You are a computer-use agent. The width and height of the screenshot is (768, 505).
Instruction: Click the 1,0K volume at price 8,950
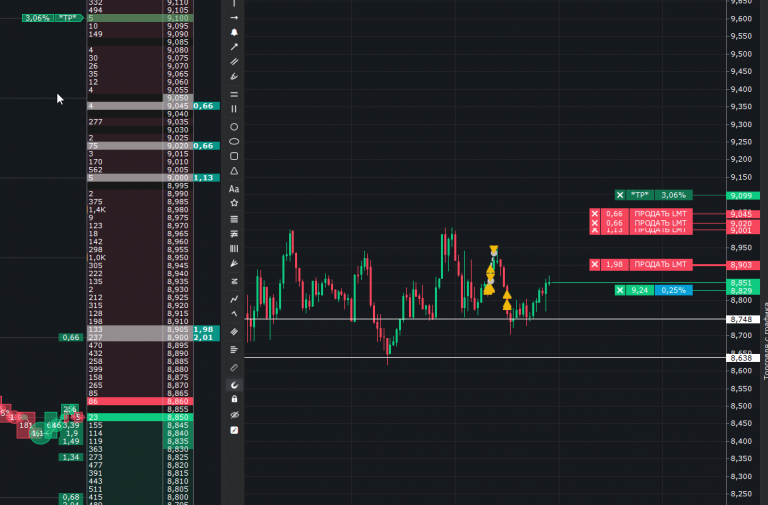coord(97,258)
